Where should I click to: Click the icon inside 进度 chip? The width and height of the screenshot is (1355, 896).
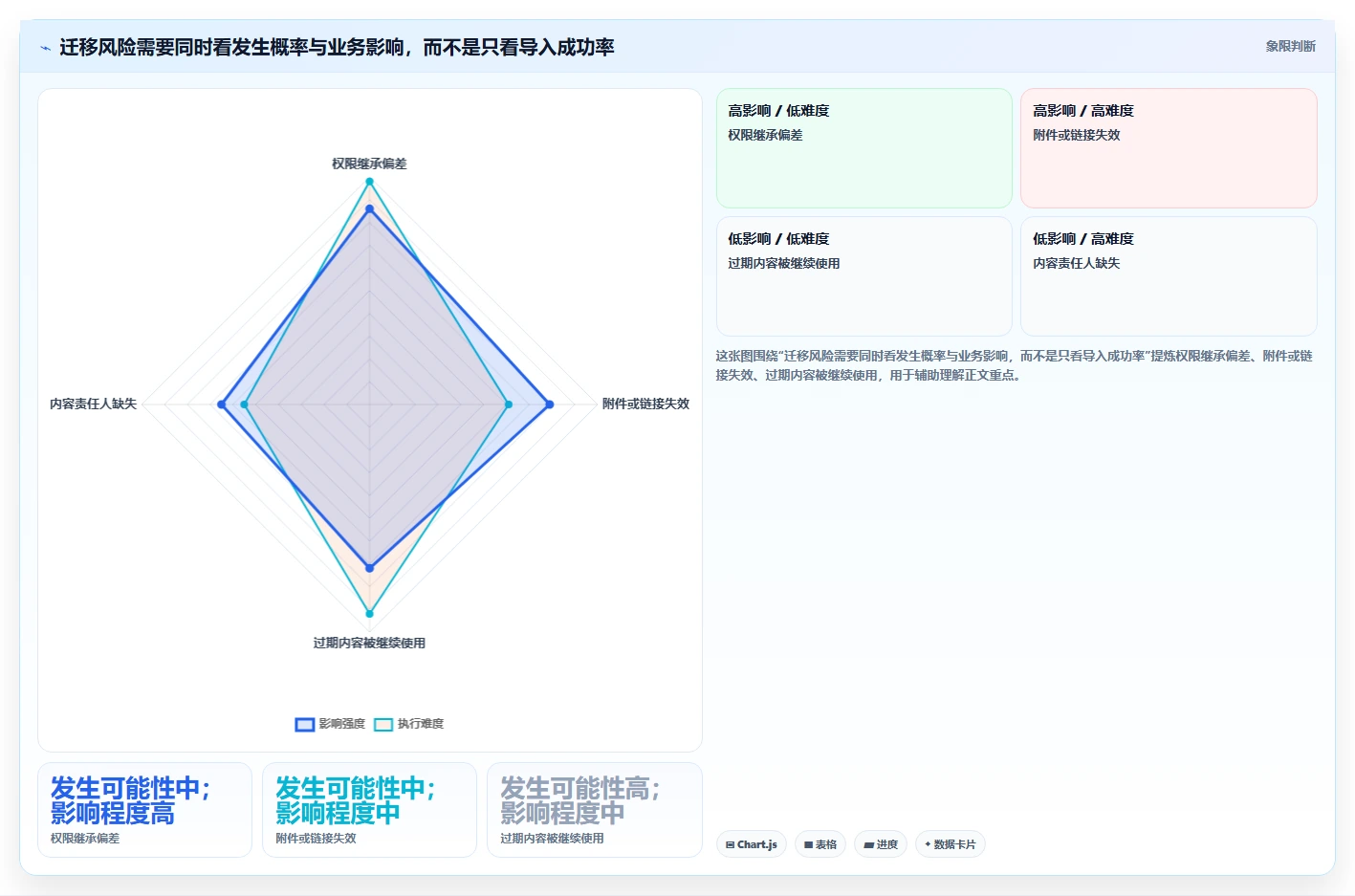[x=868, y=845]
